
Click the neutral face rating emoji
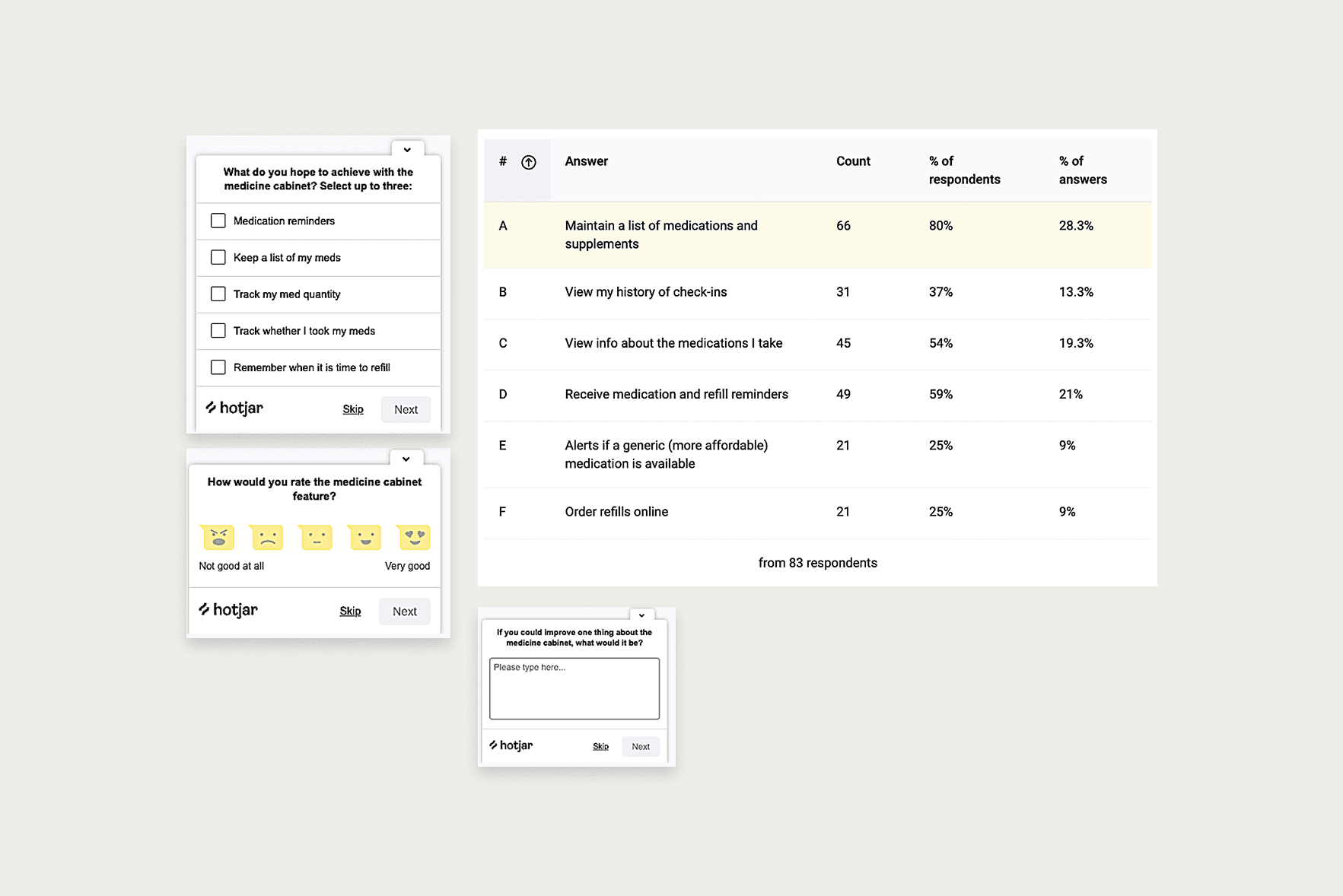point(317,537)
